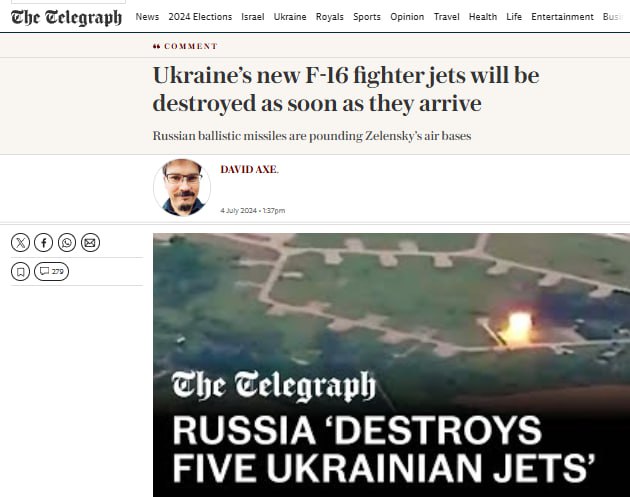
Task: Open the News section
Action: click(147, 17)
